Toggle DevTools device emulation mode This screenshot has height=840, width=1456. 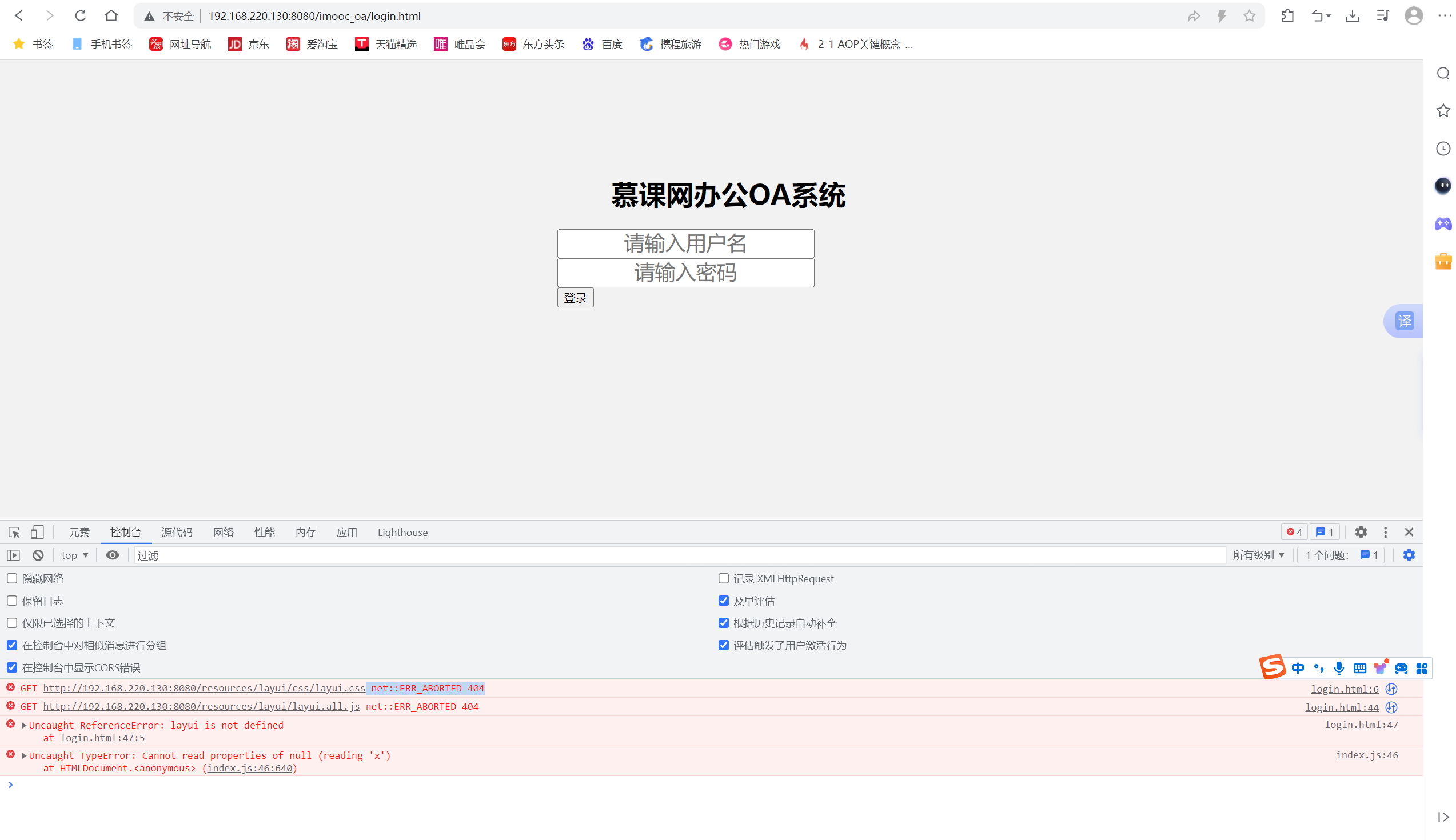point(38,532)
